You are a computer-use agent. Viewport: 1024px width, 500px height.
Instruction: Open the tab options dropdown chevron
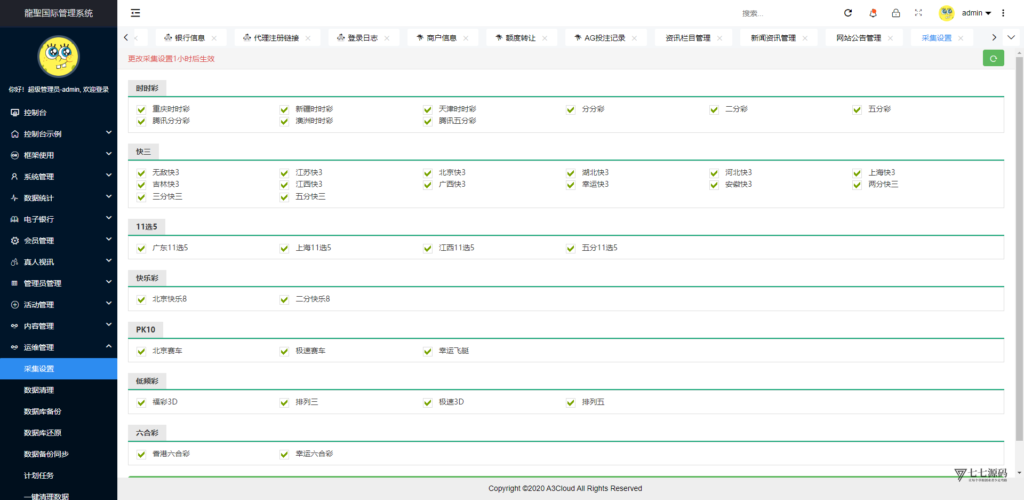pos(1012,37)
